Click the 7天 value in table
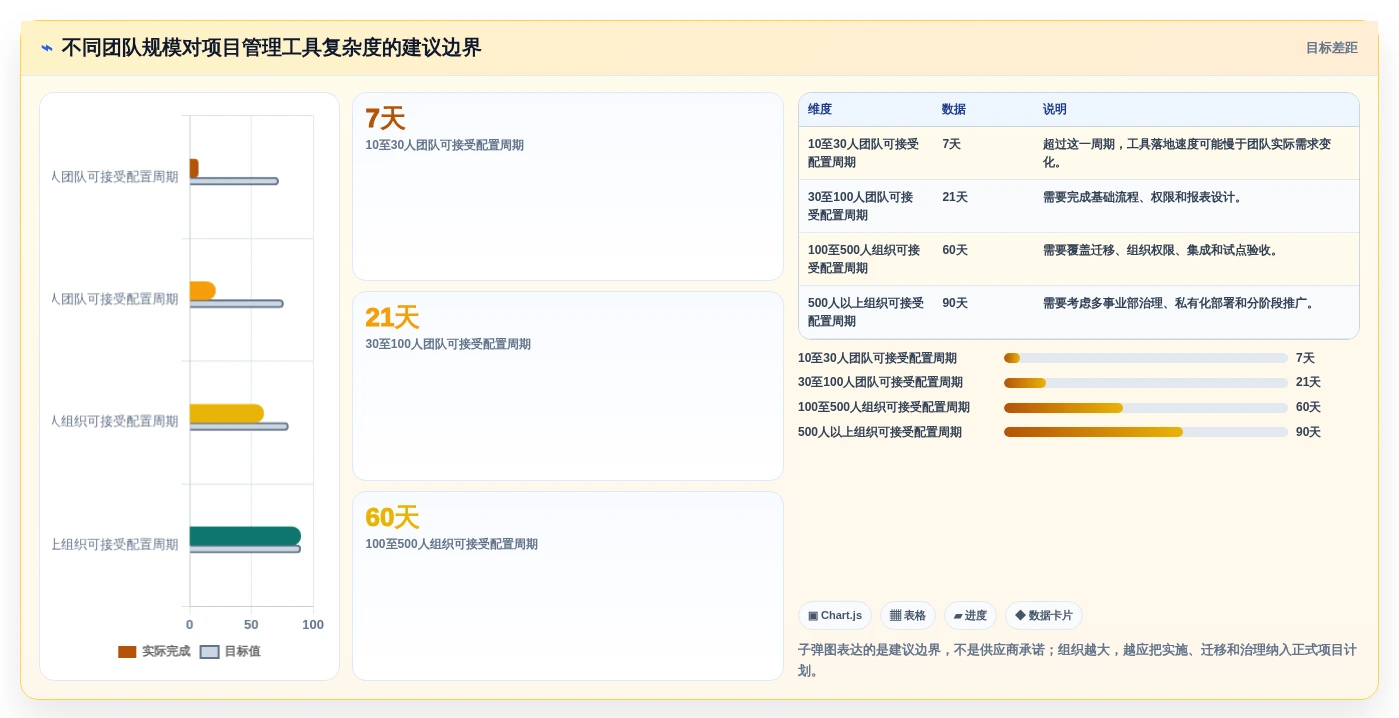1399x718 pixels. pyautogui.click(x=952, y=144)
